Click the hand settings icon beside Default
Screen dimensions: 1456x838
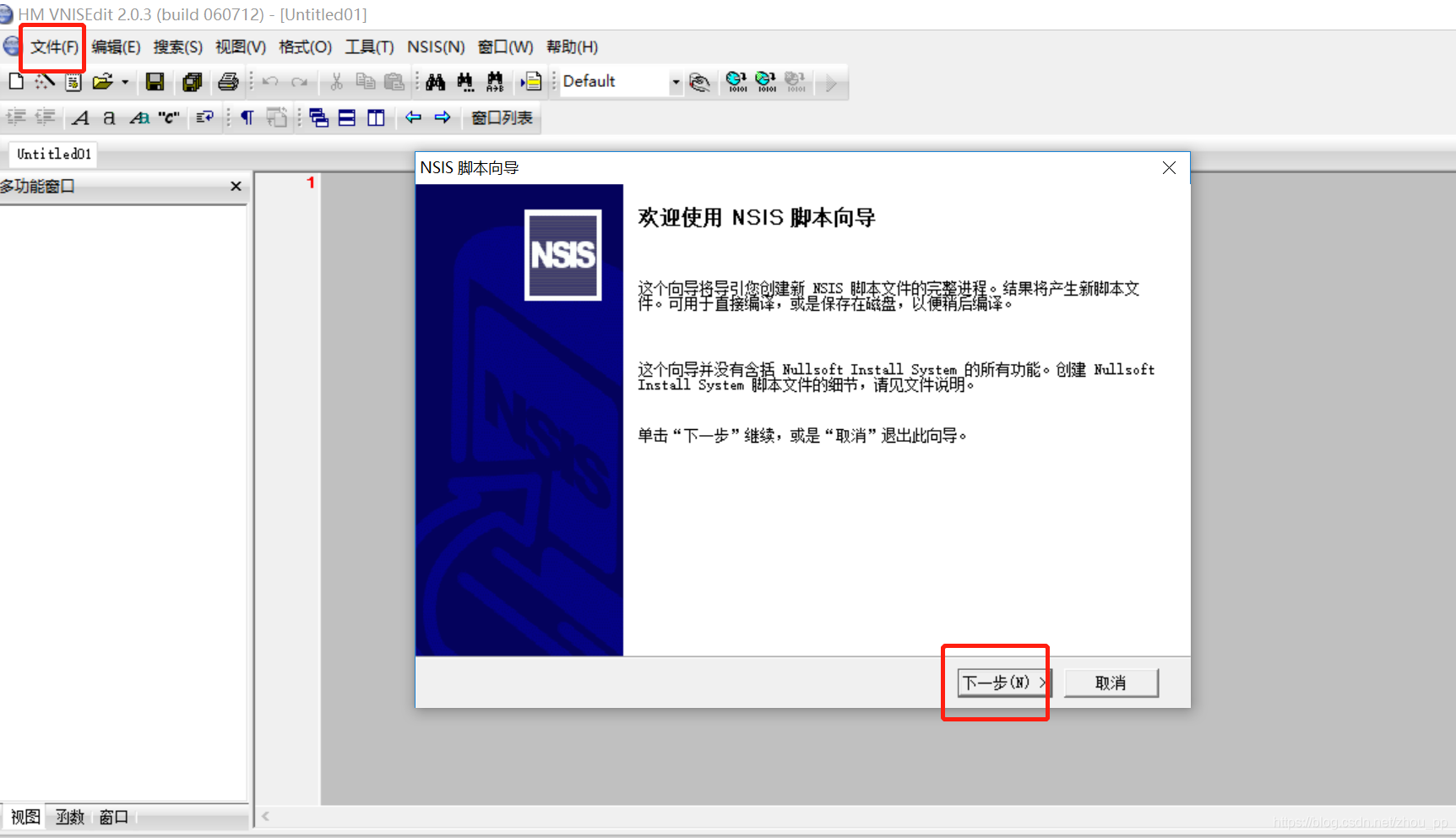tap(699, 81)
